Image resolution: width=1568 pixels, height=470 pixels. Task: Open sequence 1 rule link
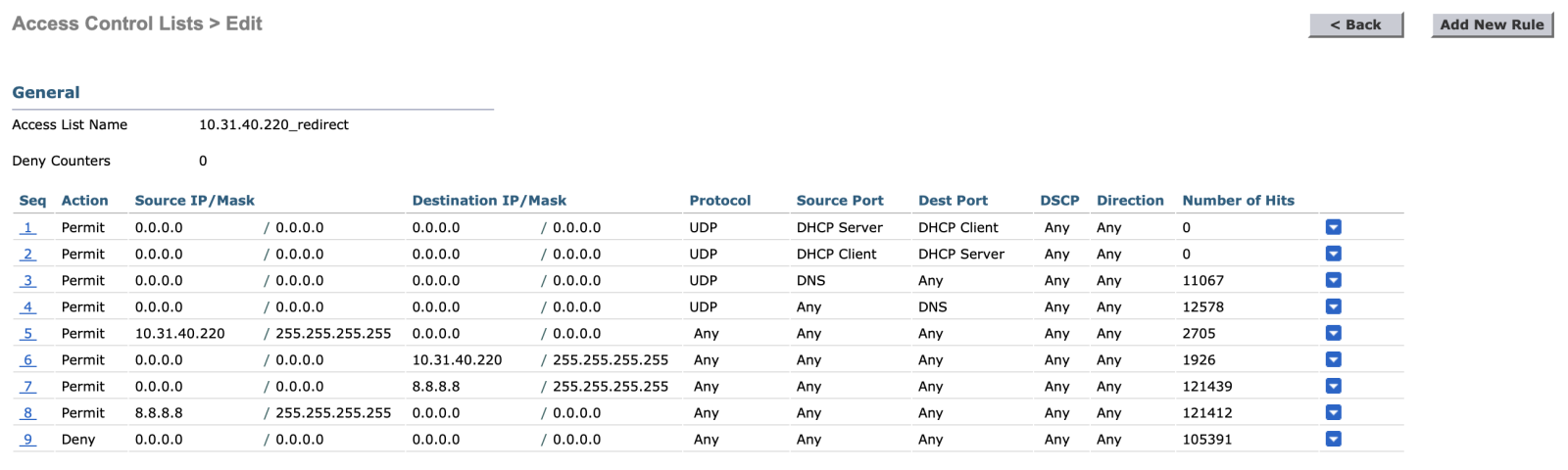coord(27,227)
